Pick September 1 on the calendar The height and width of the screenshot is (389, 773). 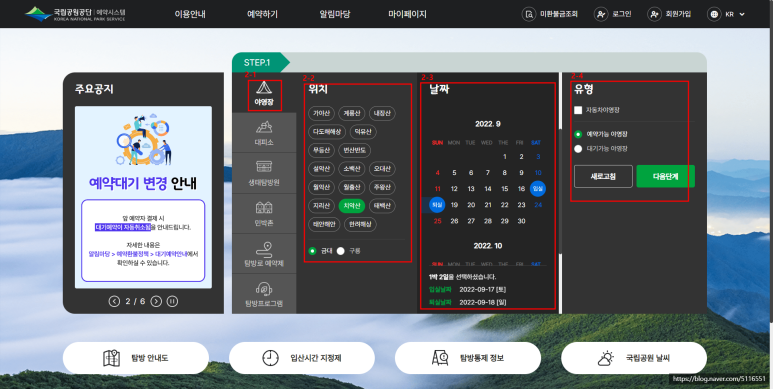[x=504, y=157]
